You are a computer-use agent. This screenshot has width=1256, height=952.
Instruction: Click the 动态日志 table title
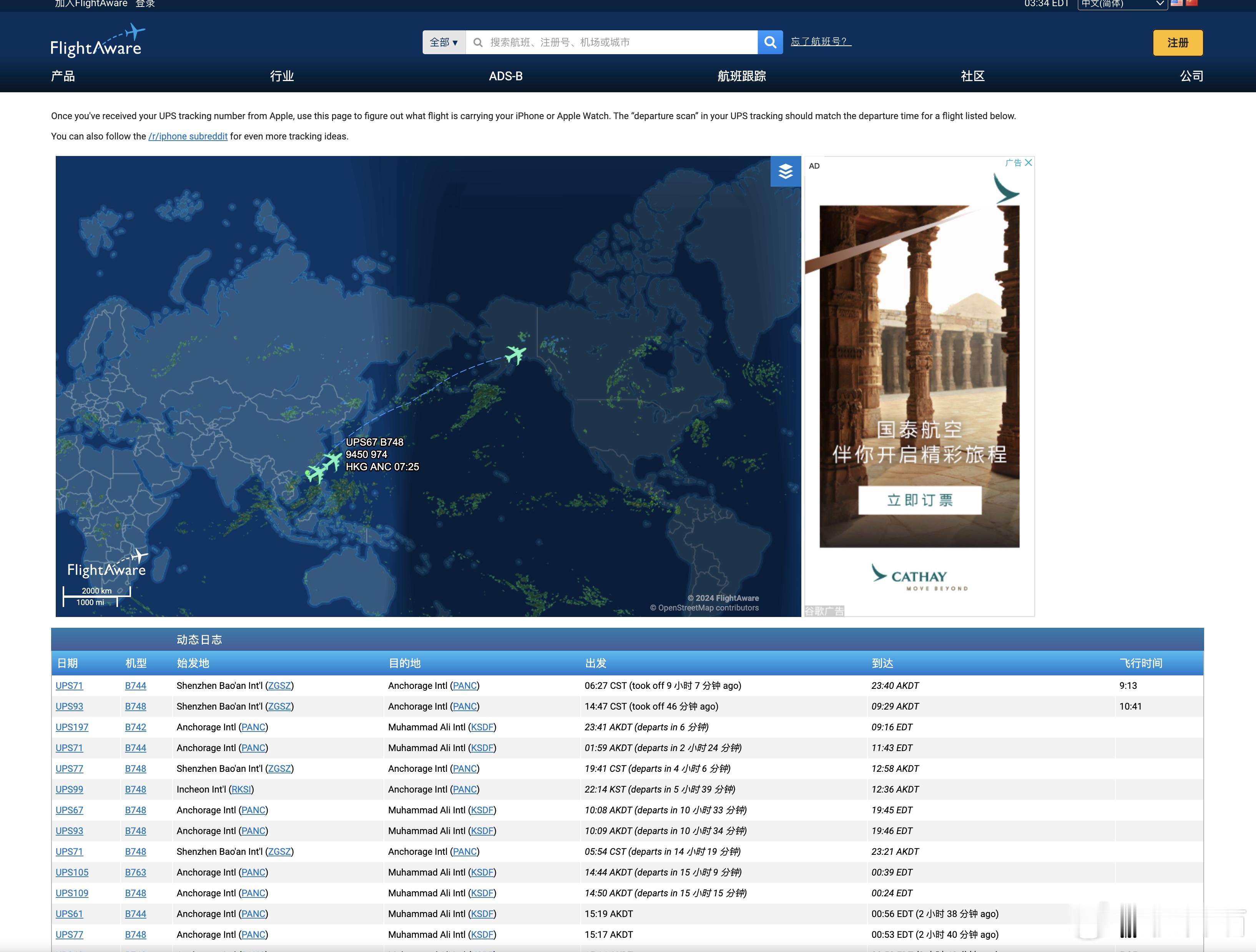[x=199, y=640]
